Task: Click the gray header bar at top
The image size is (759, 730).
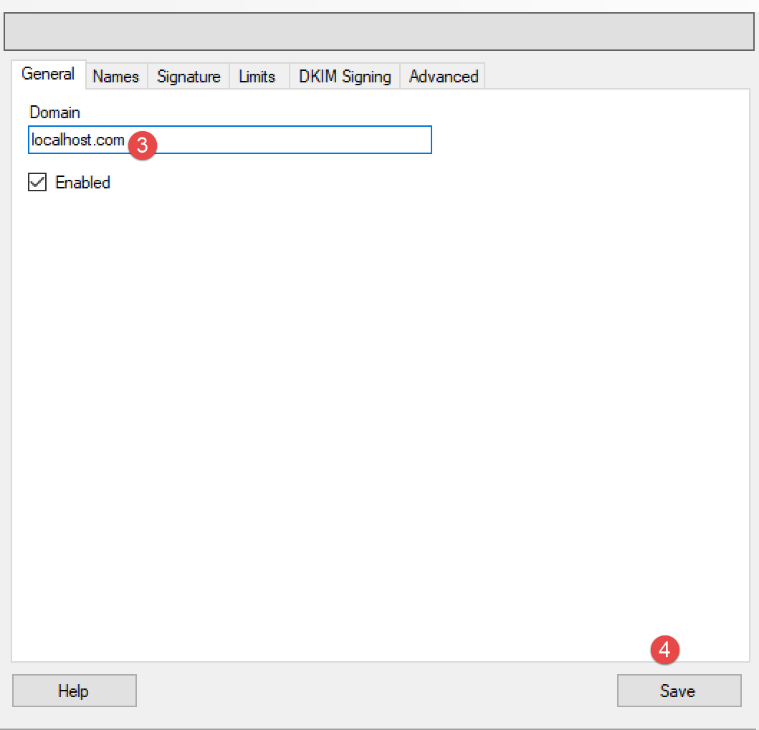Action: tap(379, 31)
